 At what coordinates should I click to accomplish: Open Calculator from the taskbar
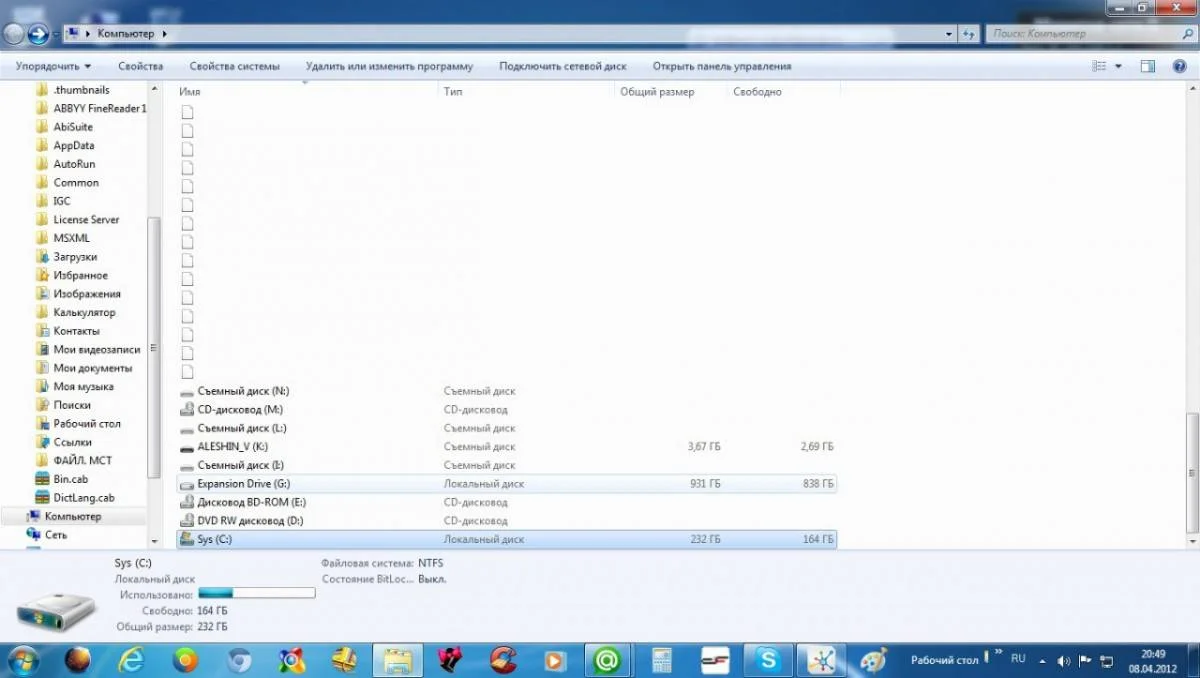tap(661, 660)
